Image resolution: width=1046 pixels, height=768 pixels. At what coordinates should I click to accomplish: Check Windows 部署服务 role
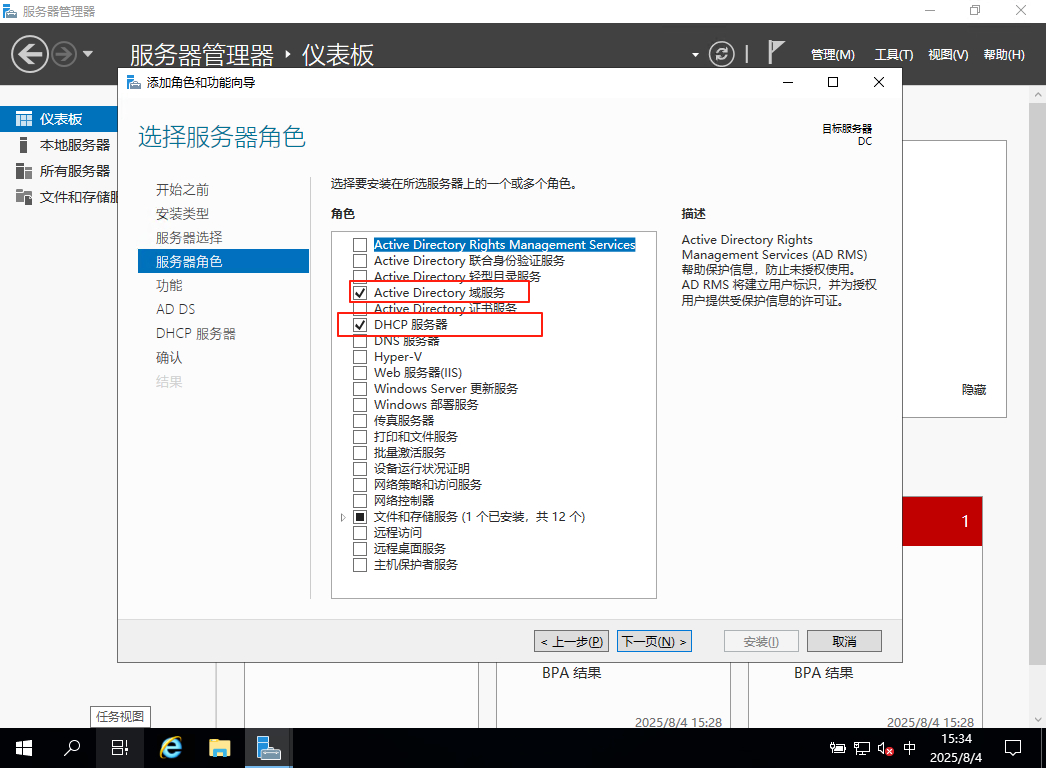(360, 405)
